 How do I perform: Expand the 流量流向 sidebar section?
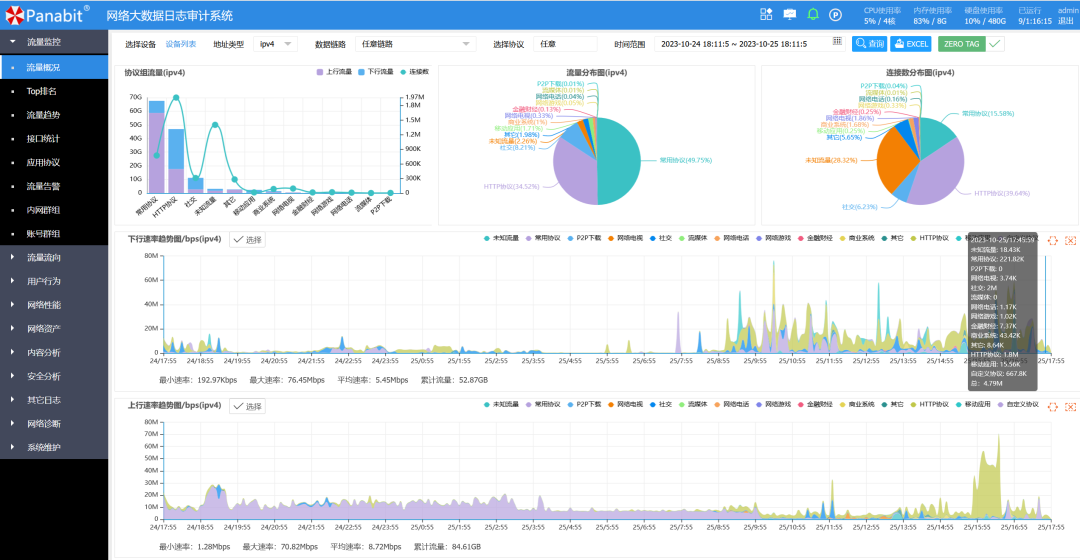pos(54,258)
